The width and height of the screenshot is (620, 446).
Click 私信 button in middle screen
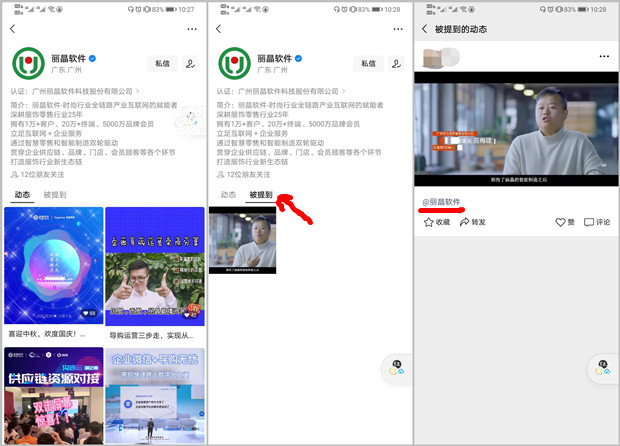pyautogui.click(x=369, y=64)
